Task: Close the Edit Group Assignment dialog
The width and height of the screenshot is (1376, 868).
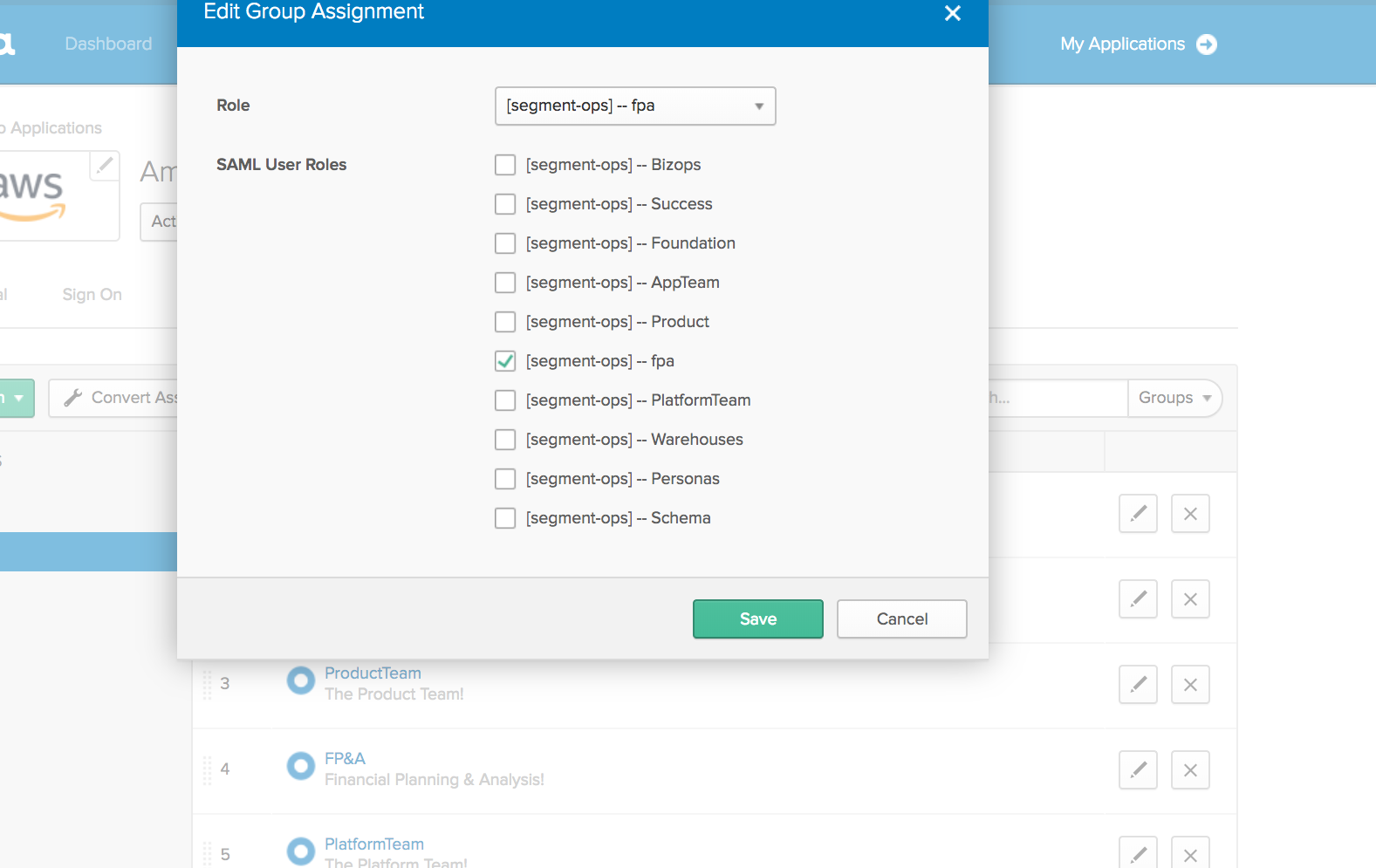Action: click(952, 13)
